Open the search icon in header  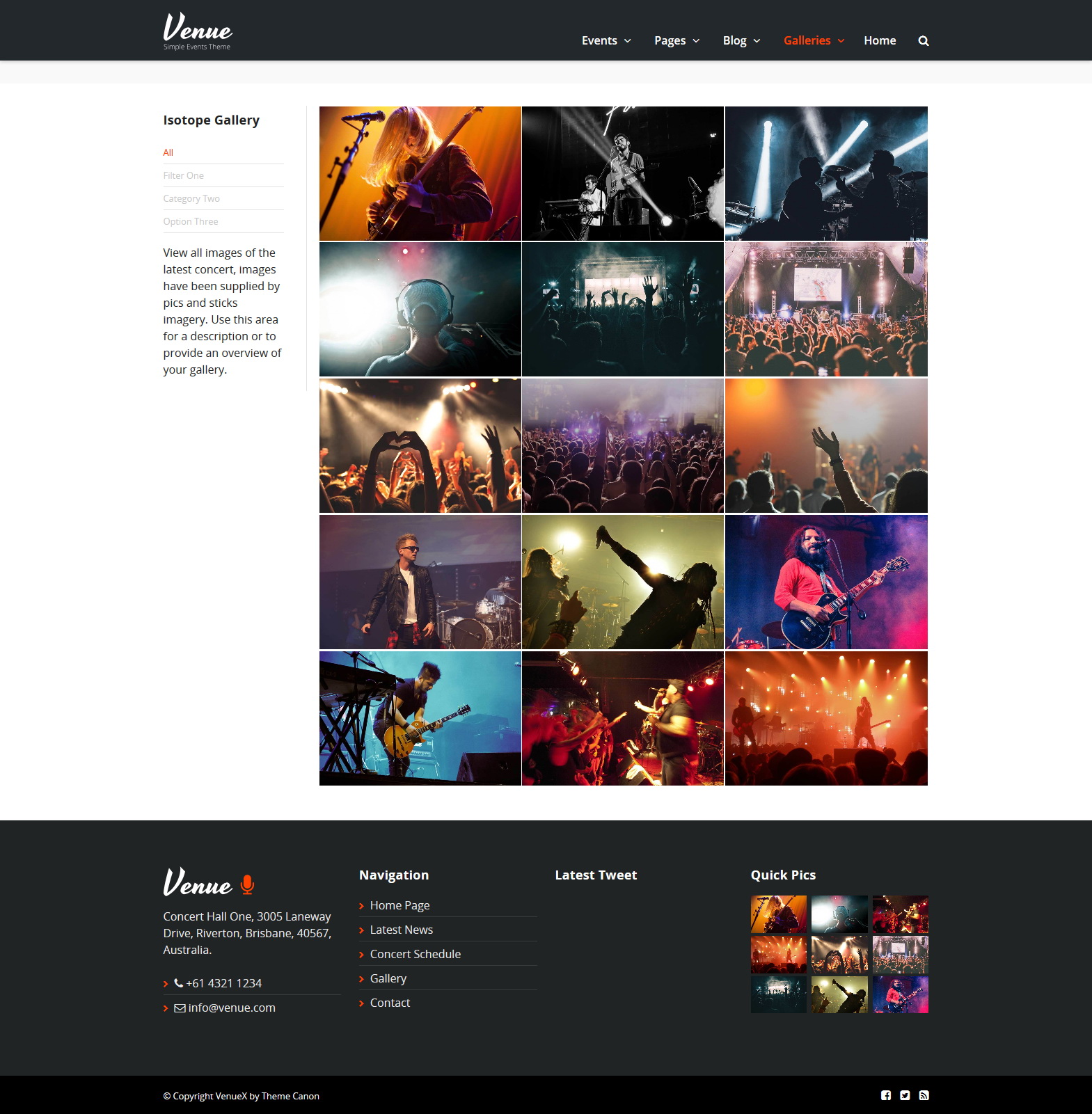[924, 41]
